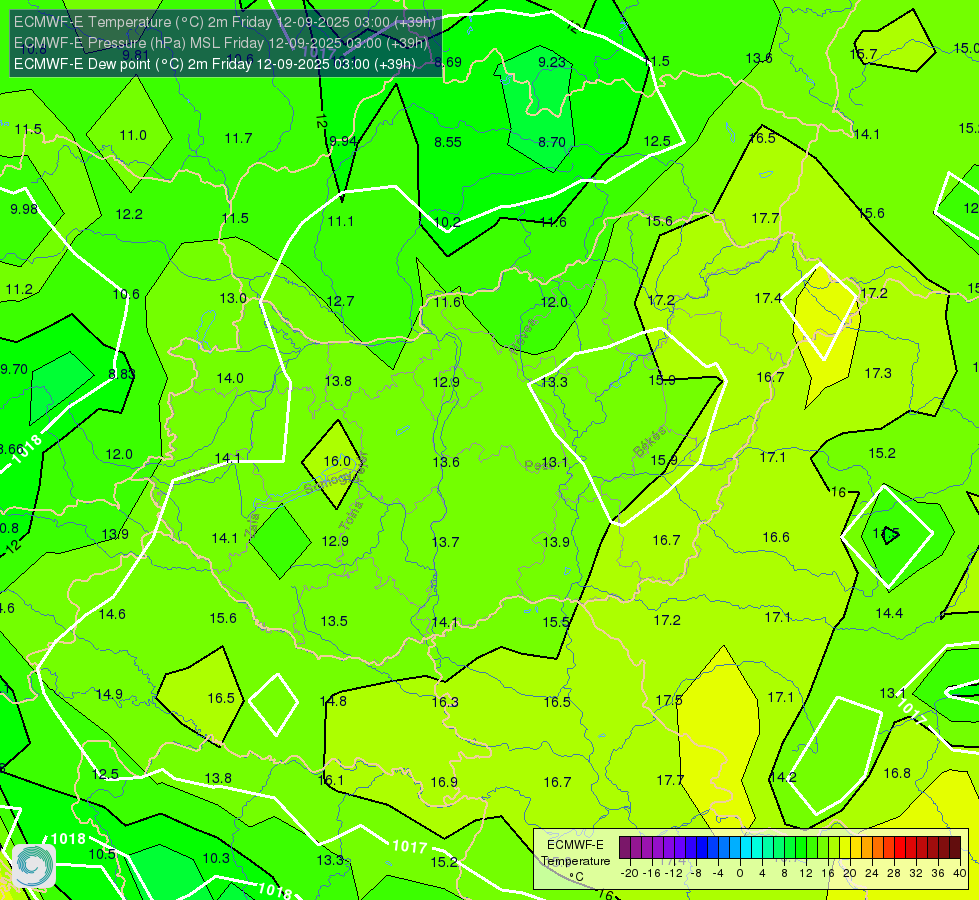The height and width of the screenshot is (900, 979).
Task: Select the ECMWF-E Pressure MSL layer label
Action: pyautogui.click(x=220, y=43)
